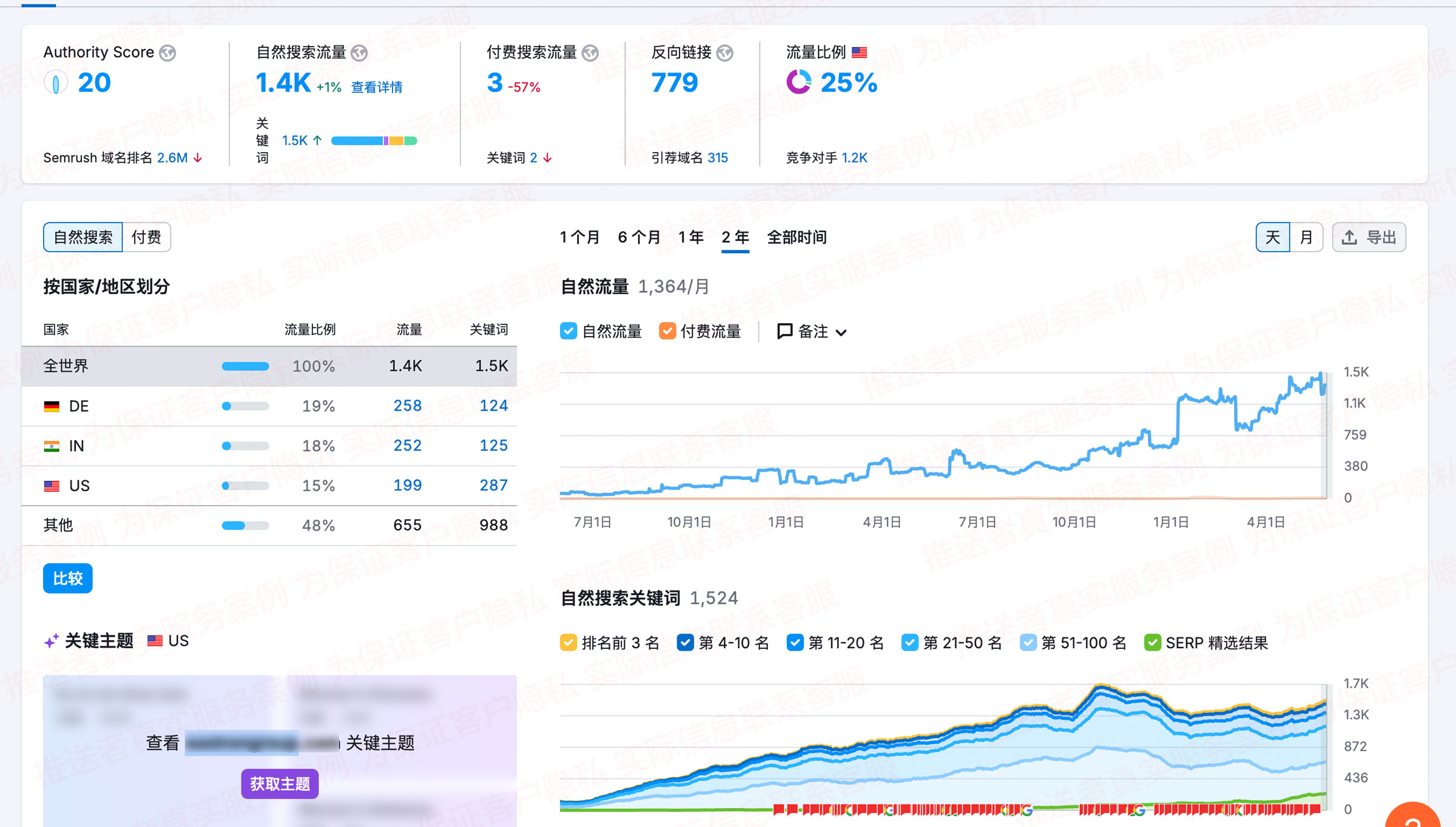The height and width of the screenshot is (827, 1456).
Task: Click the blurred 关键主题 preview panel
Action: pos(280,751)
